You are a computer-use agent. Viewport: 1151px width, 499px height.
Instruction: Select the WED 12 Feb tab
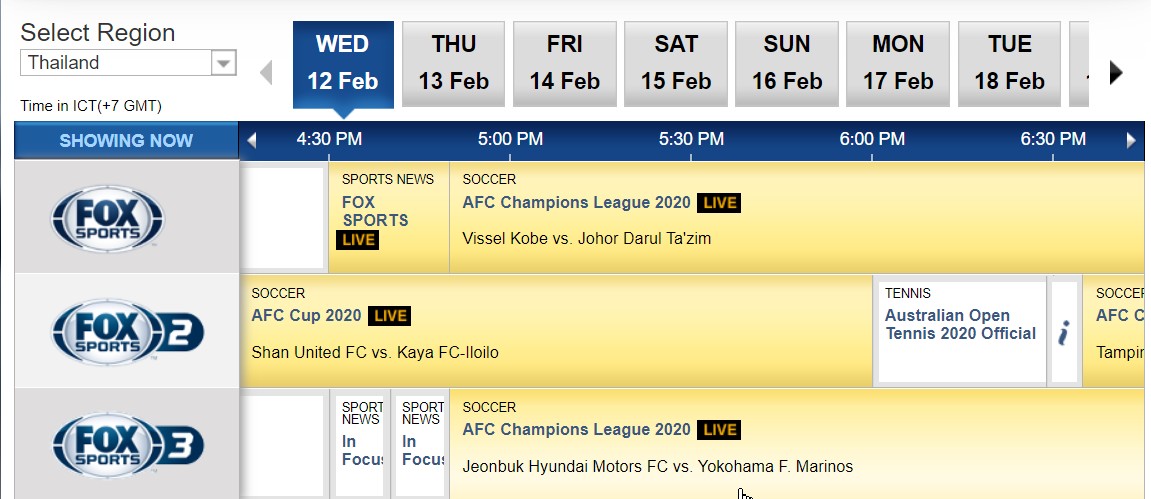pyautogui.click(x=343, y=63)
